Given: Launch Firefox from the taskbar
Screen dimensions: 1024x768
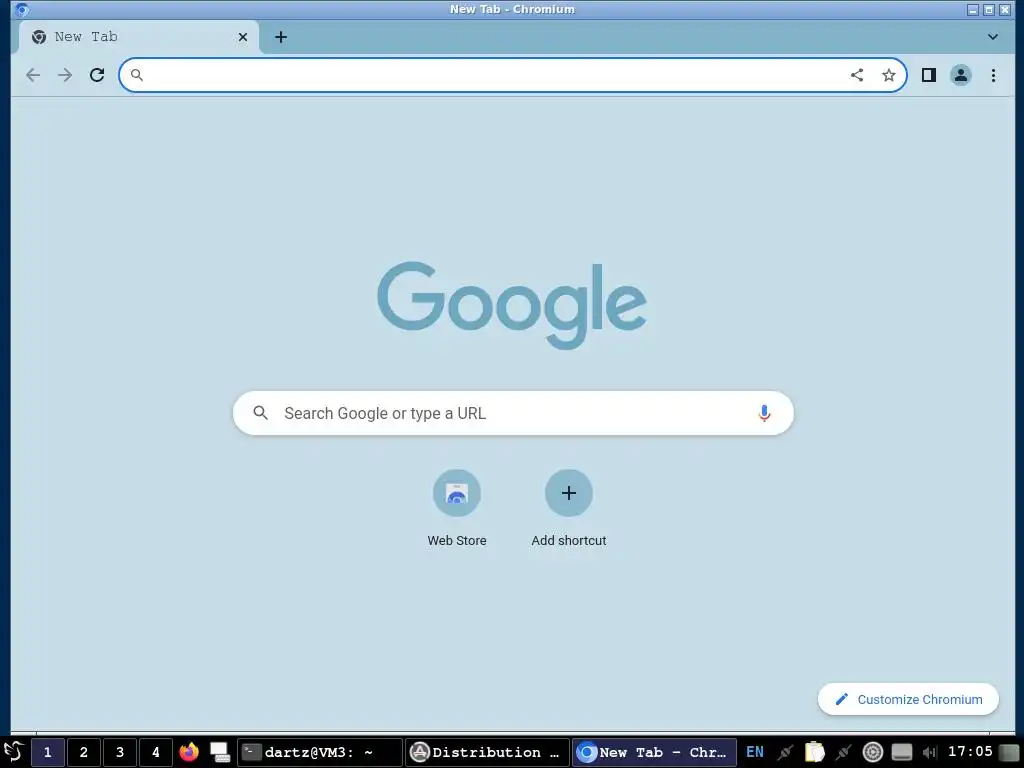Looking at the screenshot, I should click(189, 752).
